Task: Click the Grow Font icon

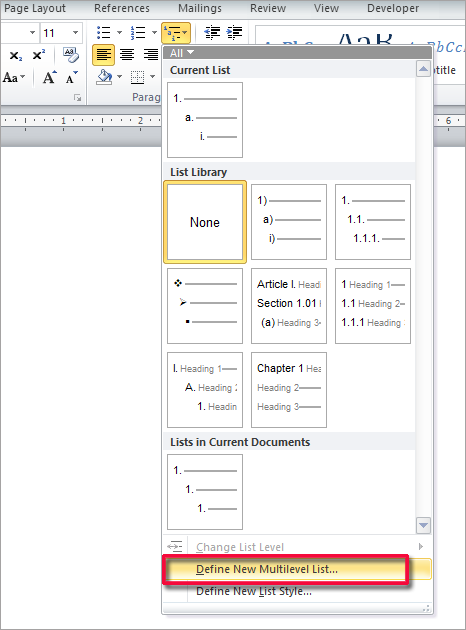Action: tap(50, 77)
